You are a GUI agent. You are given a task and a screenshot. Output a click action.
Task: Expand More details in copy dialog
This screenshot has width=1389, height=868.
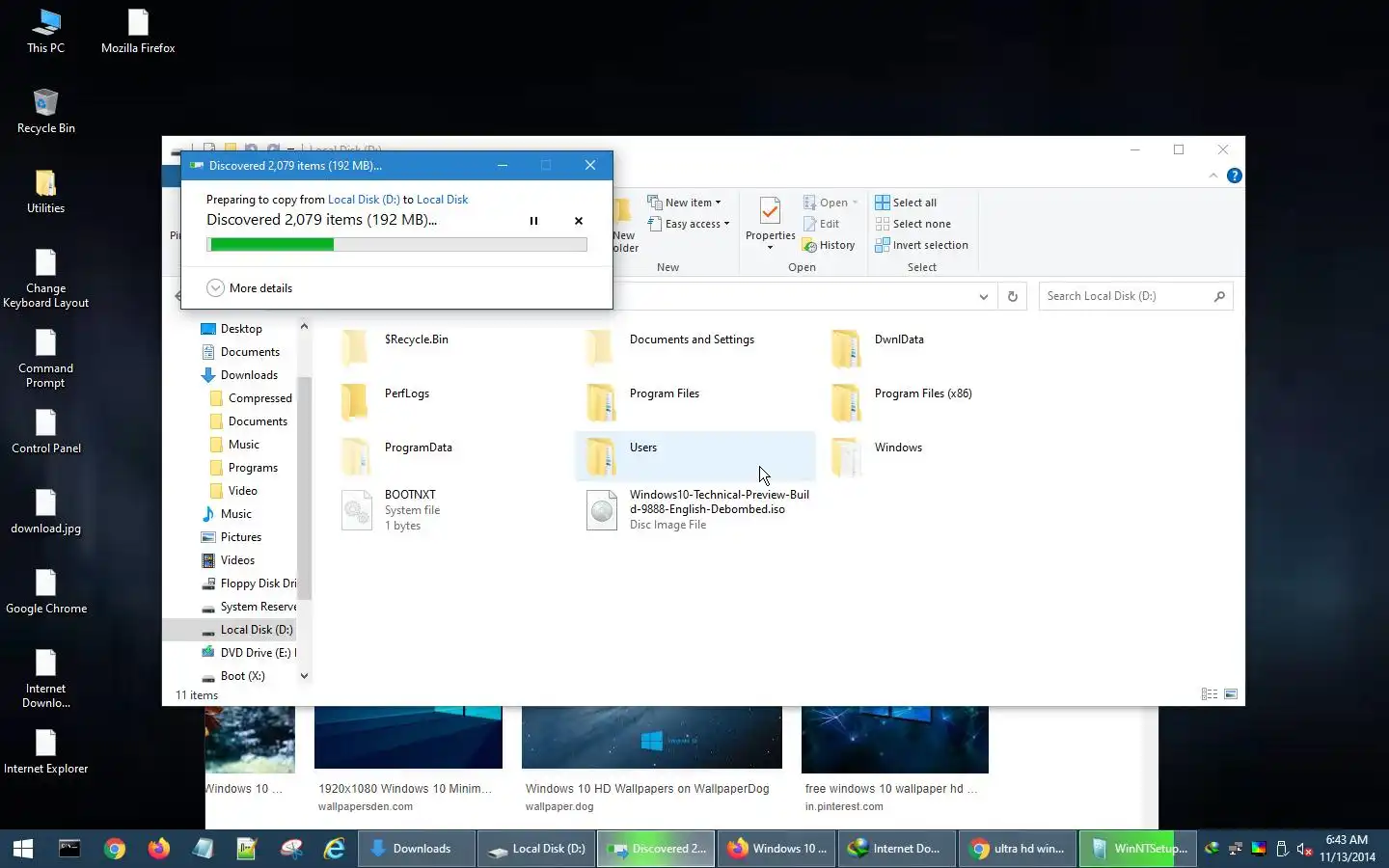point(249,288)
